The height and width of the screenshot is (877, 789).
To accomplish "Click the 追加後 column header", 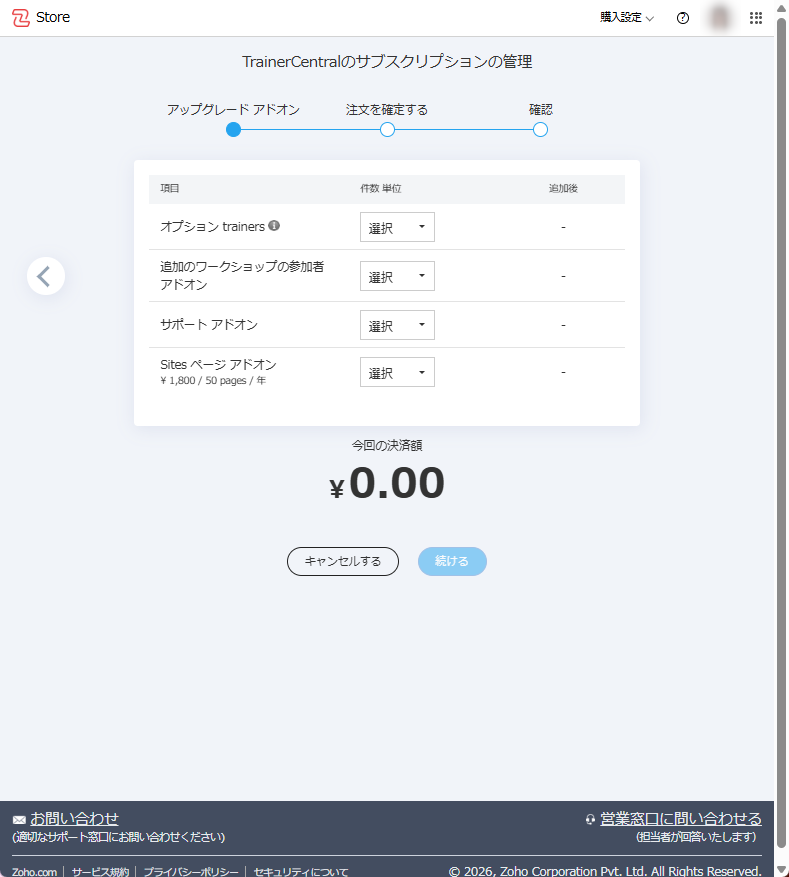I will [563, 188].
